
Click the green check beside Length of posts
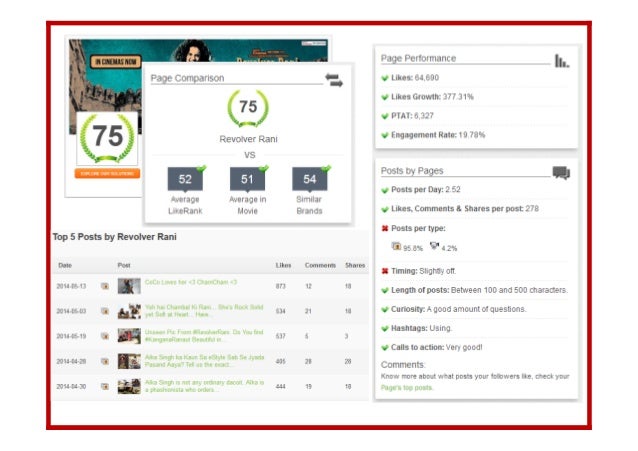click(385, 290)
